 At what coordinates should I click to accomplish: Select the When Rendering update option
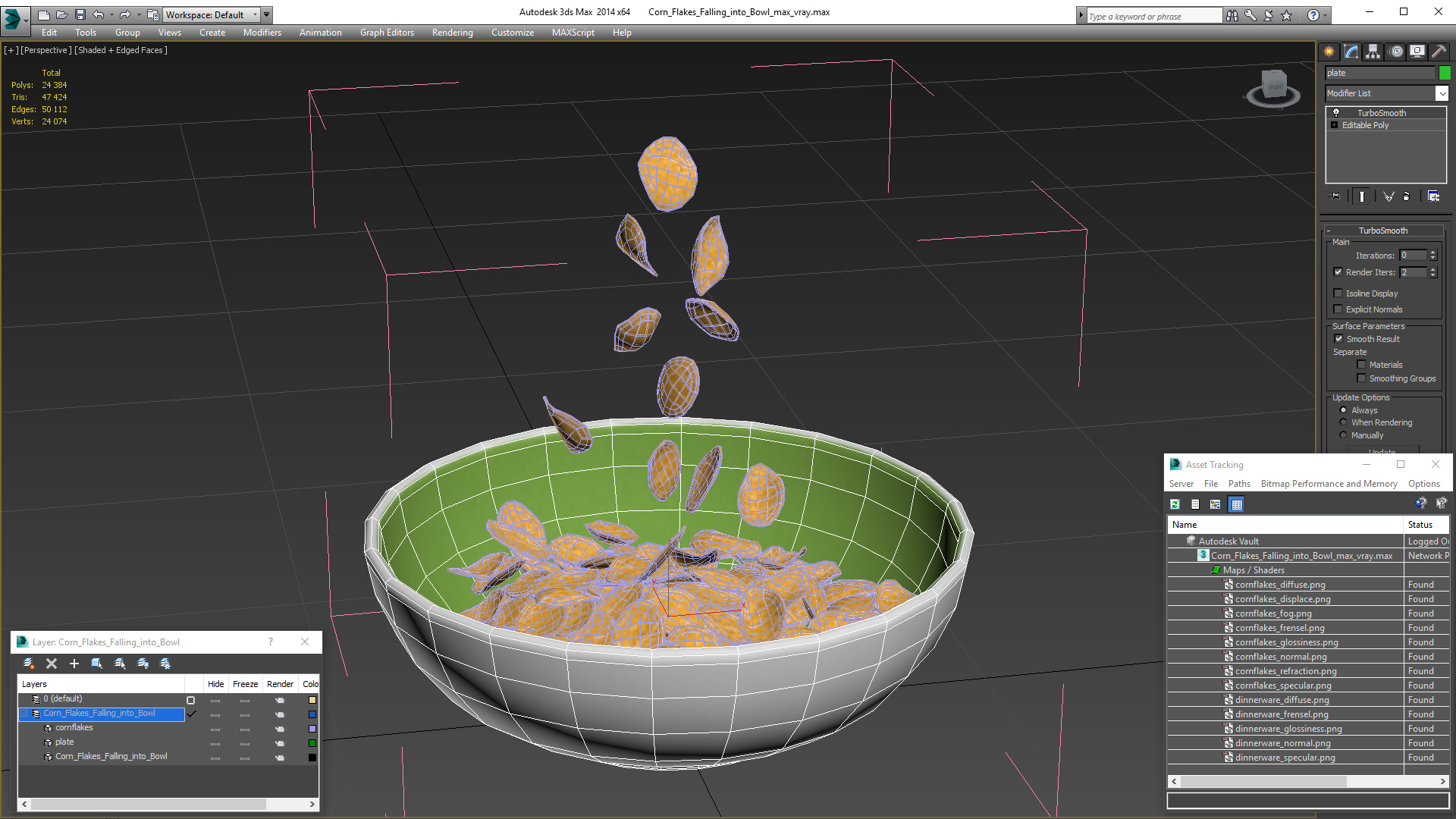coord(1343,422)
